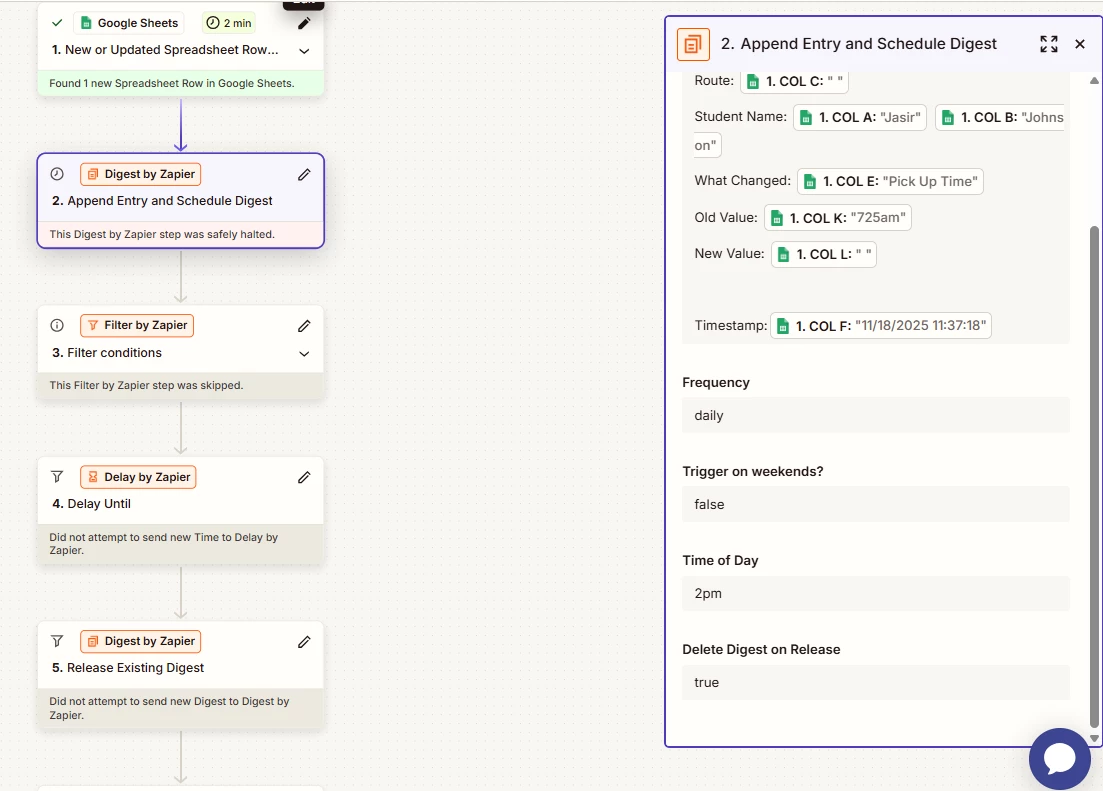The image size is (1103, 791).
Task: Open the Google Sheets app badge in step 1
Action: click(129, 23)
